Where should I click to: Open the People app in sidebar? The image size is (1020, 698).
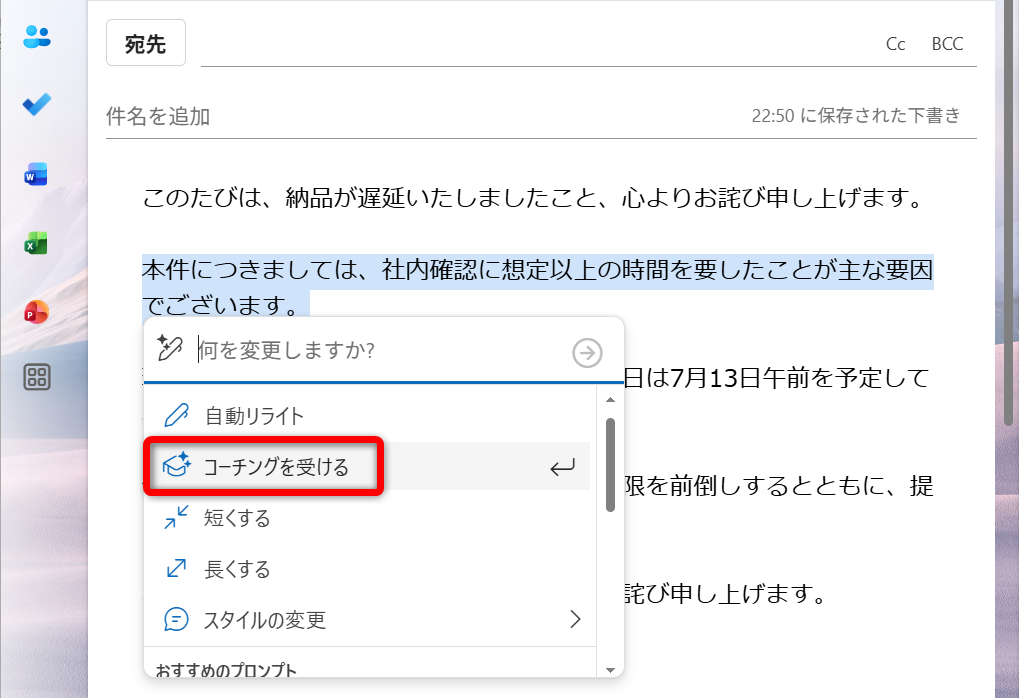[x=36, y=36]
